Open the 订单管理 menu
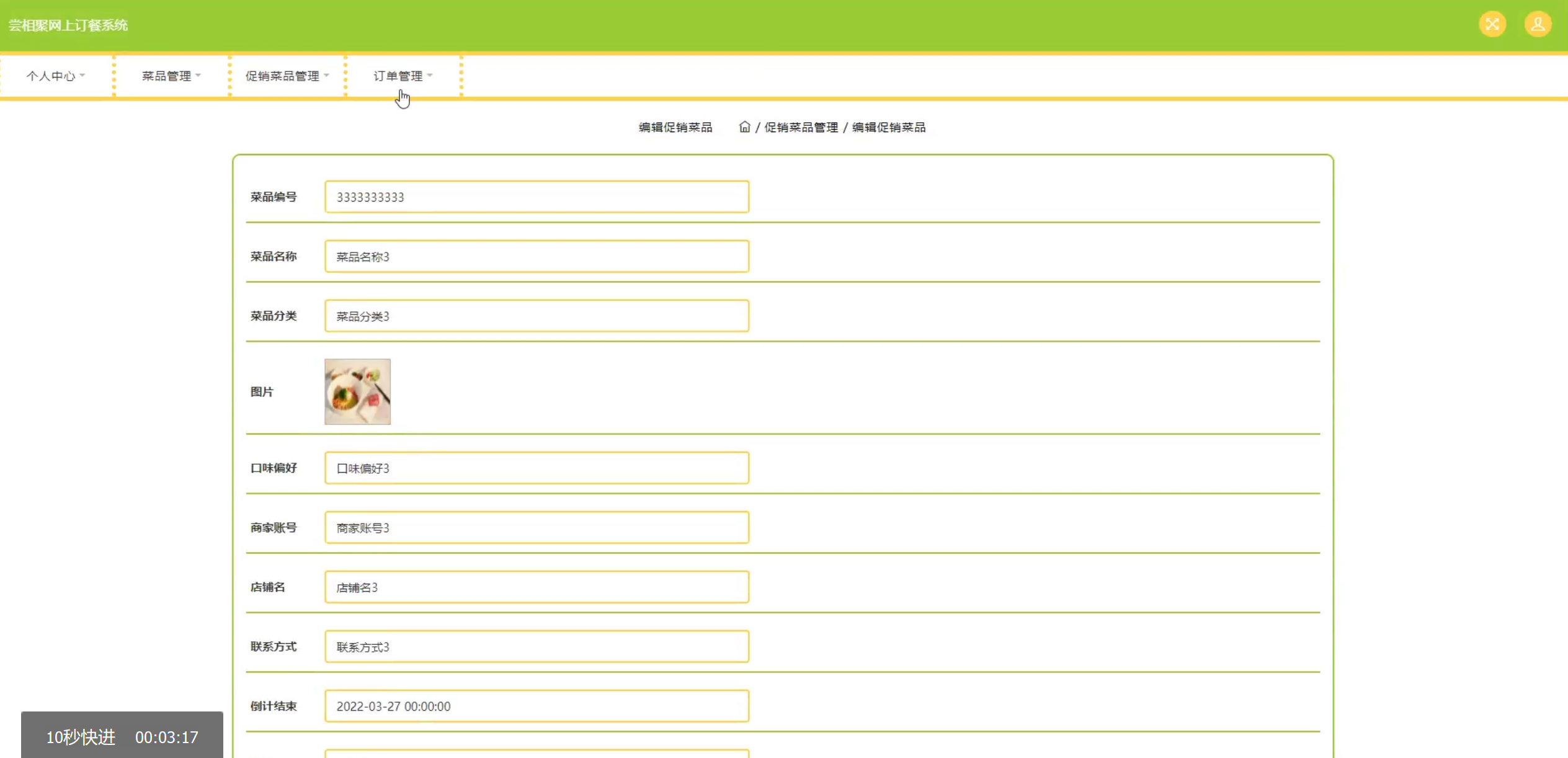The image size is (1568, 758). coord(403,76)
